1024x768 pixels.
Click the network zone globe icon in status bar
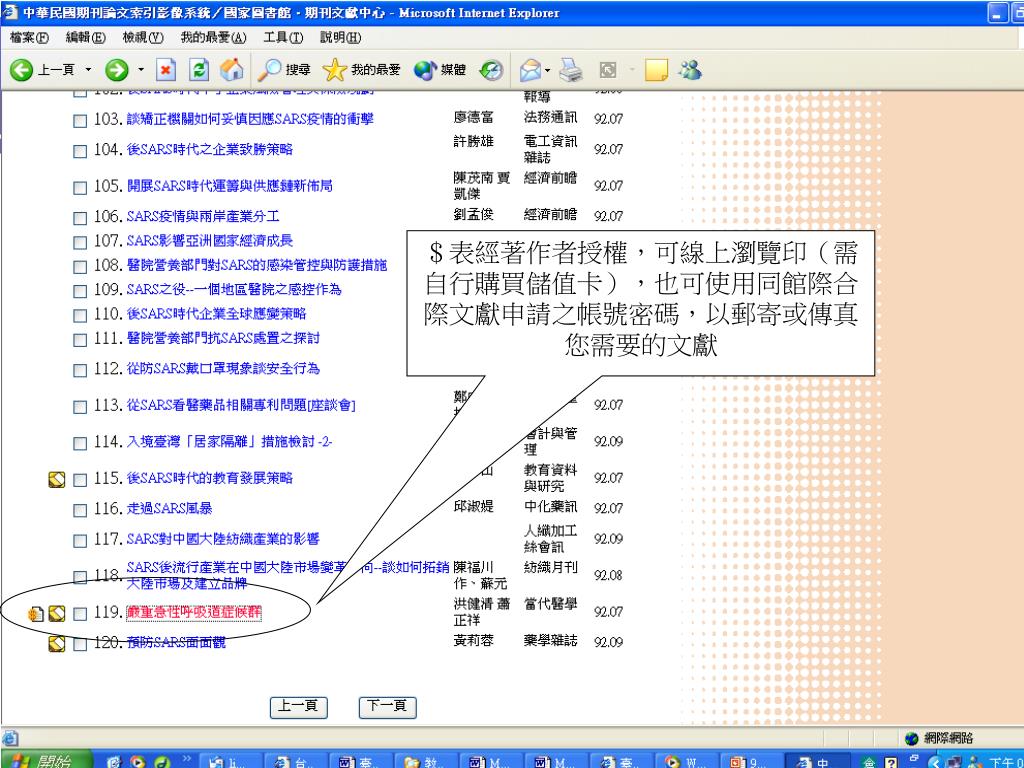point(912,738)
